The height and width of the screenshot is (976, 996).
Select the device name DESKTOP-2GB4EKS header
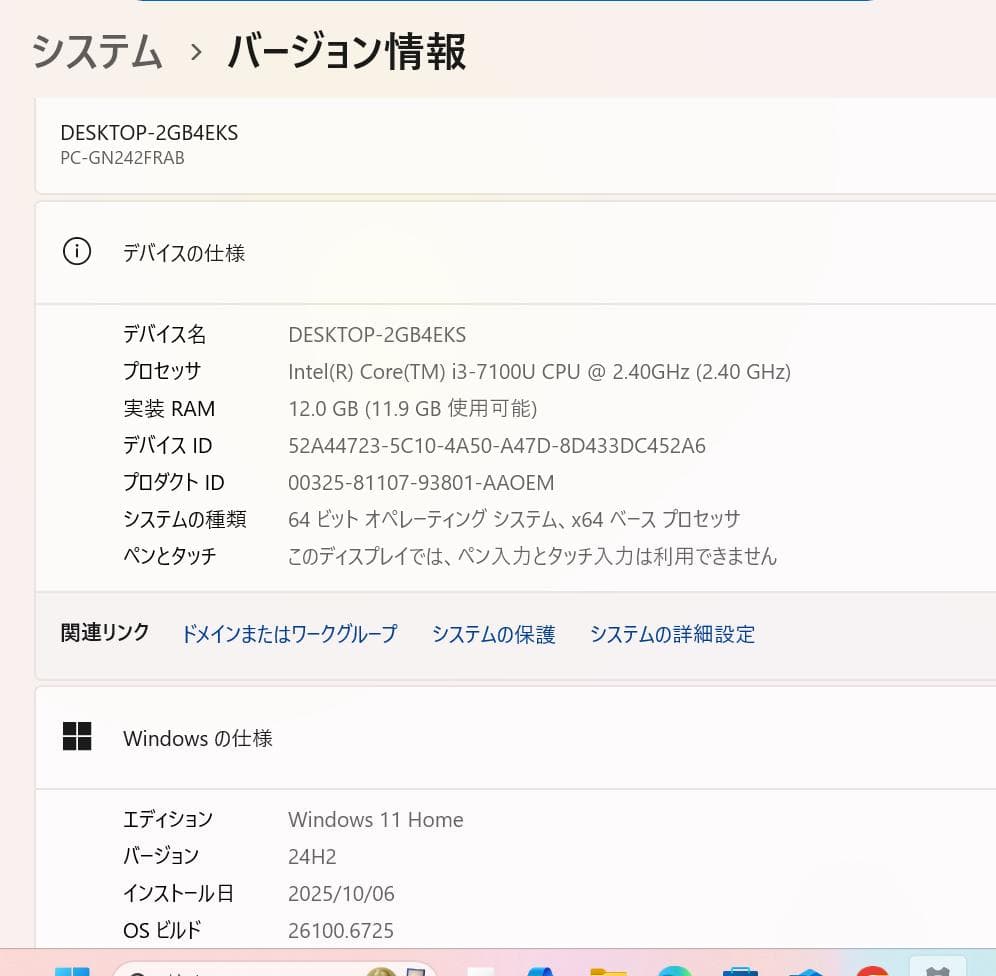pos(148,132)
